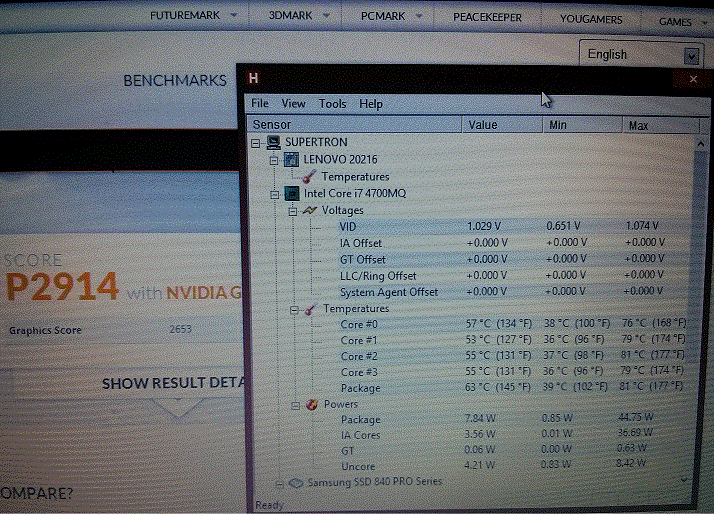Screen dimensions: 714x514
Task: Open the View menu in HWMonitor
Action: [x=293, y=103]
